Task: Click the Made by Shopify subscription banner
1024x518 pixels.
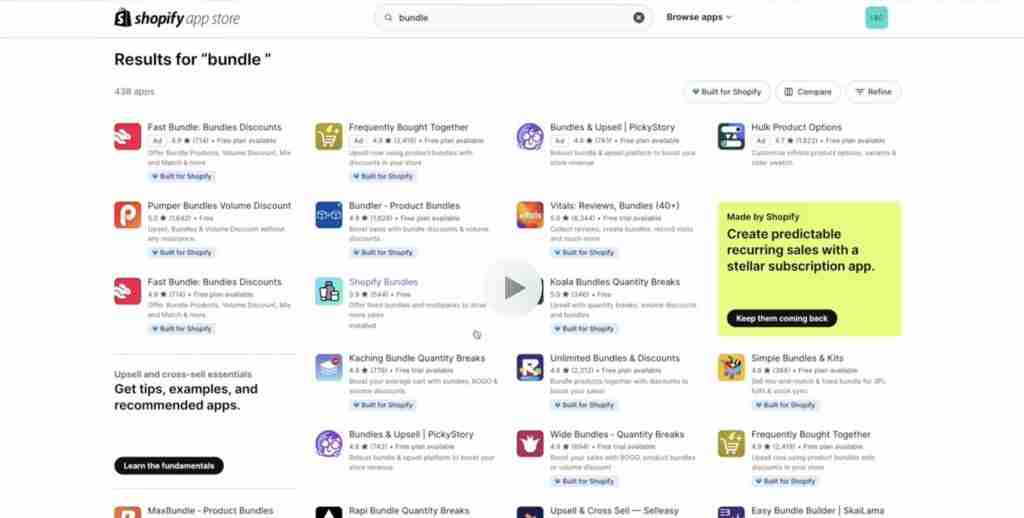Action: click(809, 268)
